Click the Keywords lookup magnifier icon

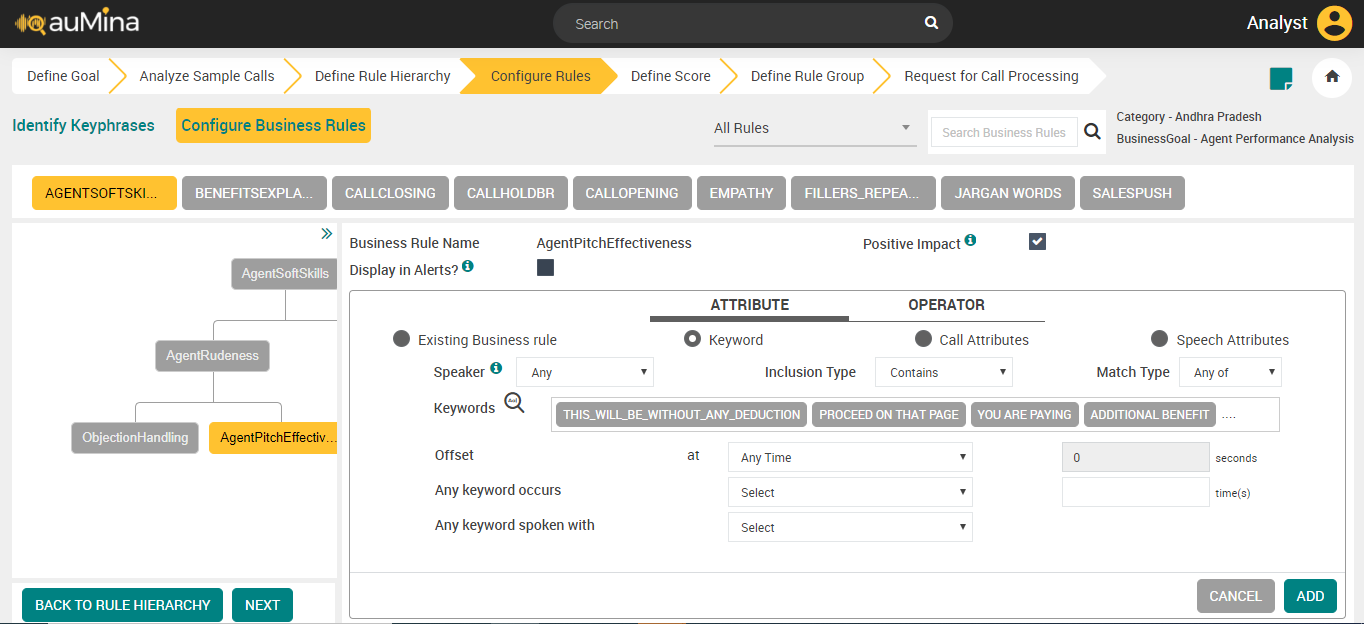tap(514, 403)
